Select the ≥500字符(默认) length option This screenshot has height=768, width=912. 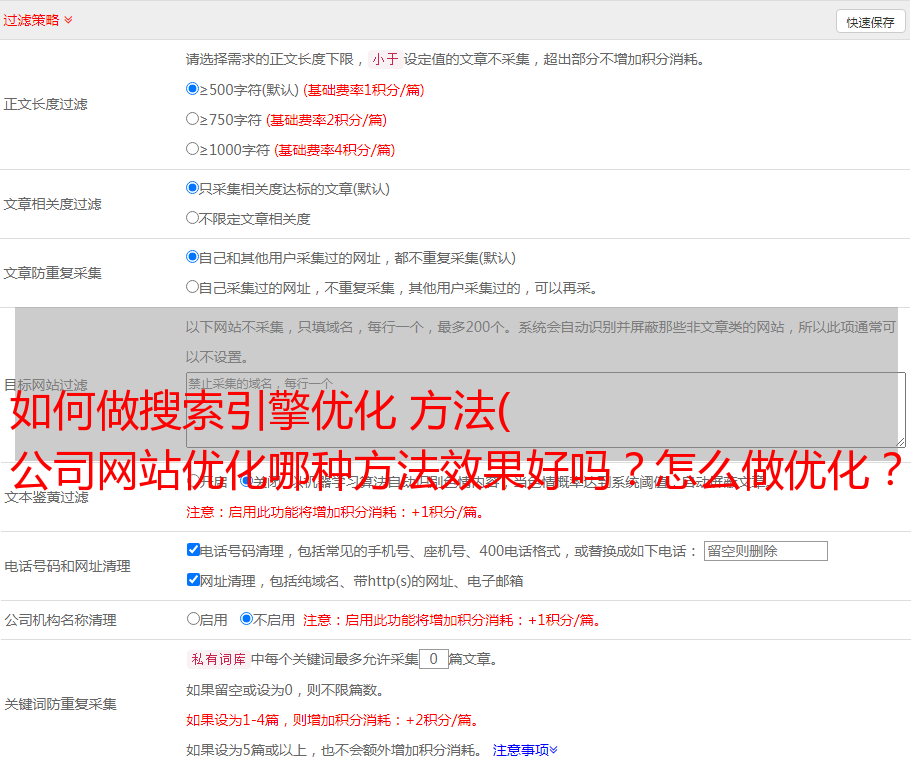[193, 89]
